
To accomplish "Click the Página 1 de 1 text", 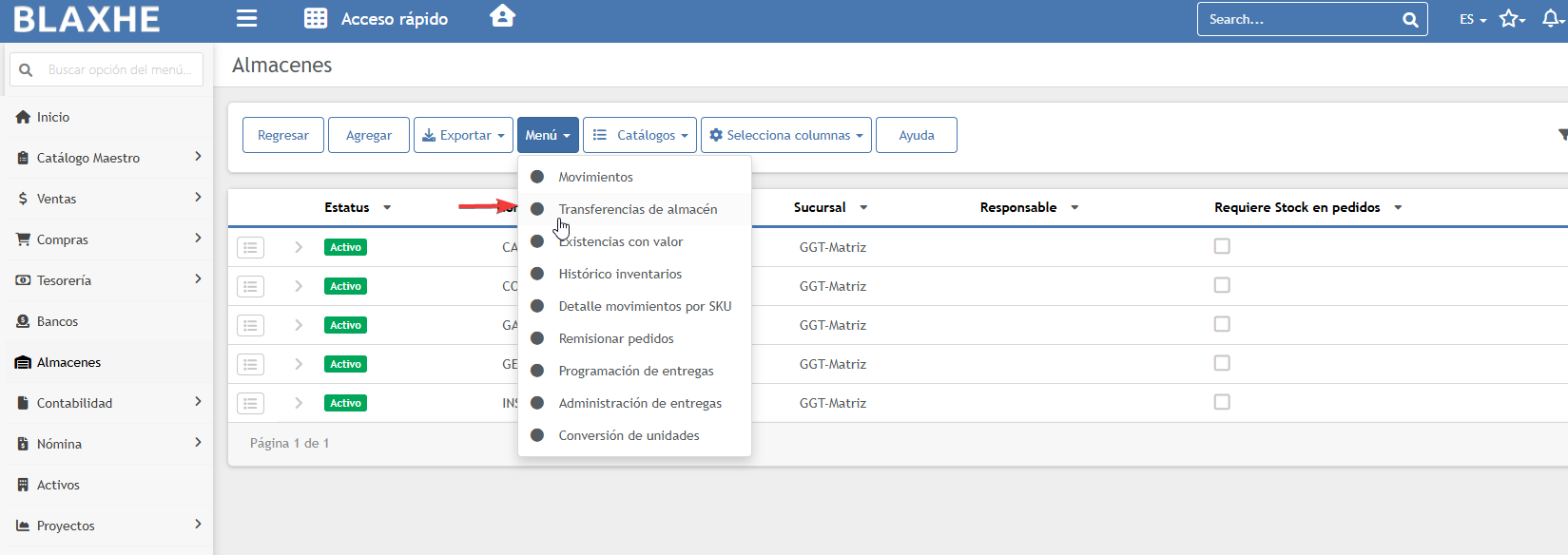I will pyautogui.click(x=290, y=443).
